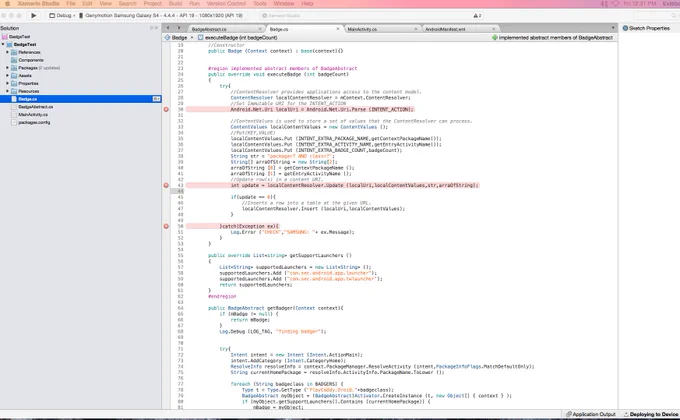Open the Window menu

[284, 3]
